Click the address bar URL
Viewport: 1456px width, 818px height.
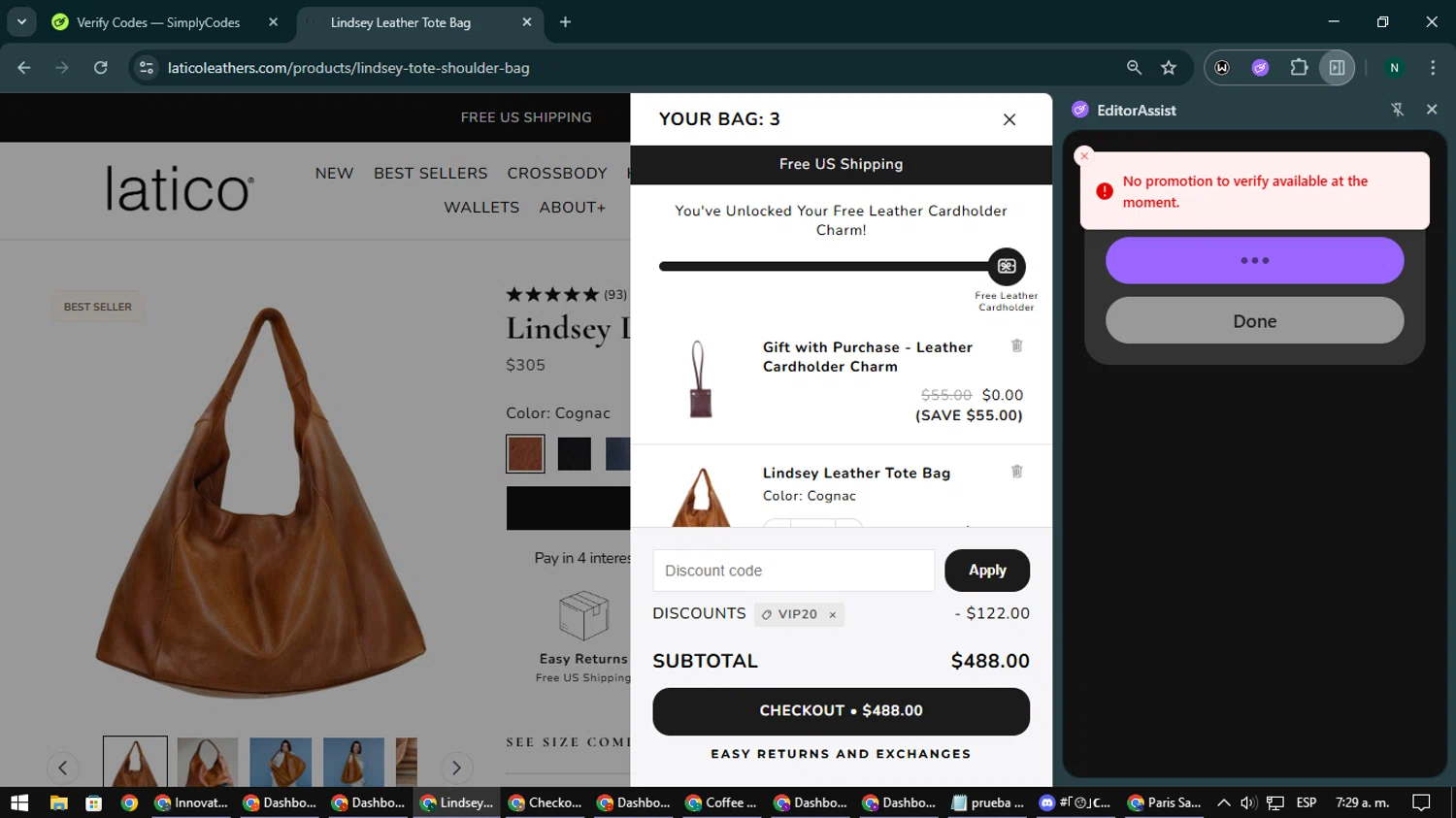point(348,68)
